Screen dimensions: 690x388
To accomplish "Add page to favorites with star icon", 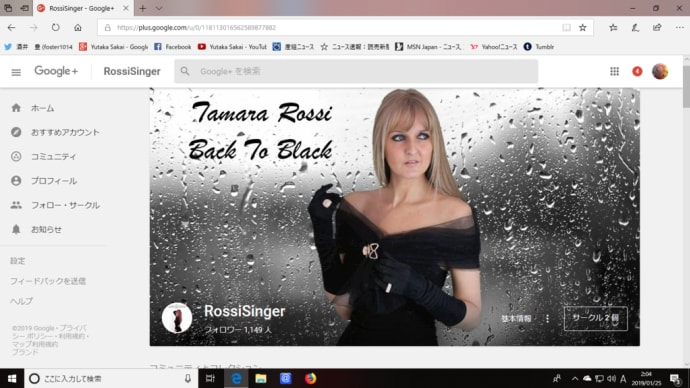I will 583,28.
